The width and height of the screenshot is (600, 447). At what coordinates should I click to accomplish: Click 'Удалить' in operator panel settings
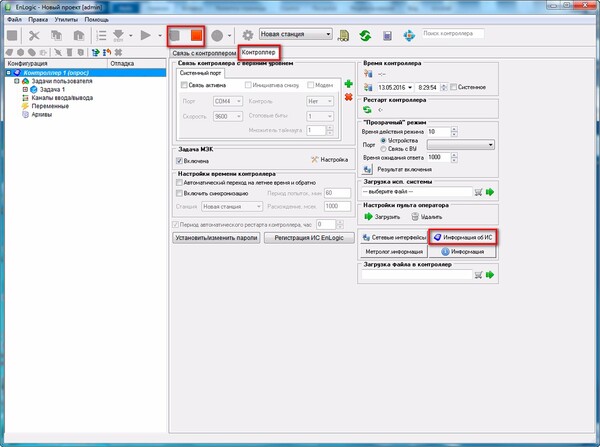(427, 217)
